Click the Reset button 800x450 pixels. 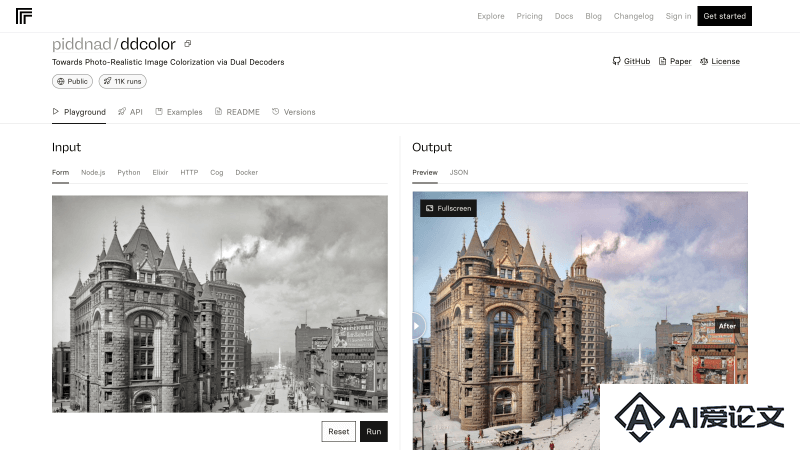(338, 432)
